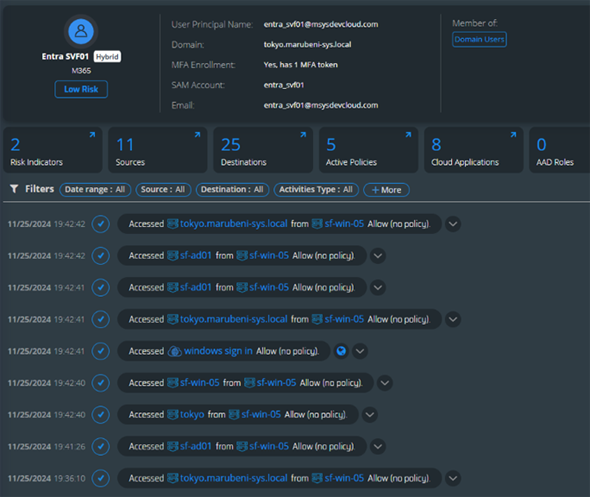Screen dimensions: 590x497
Task: Open windows sign in link
Action: [x=218, y=351]
